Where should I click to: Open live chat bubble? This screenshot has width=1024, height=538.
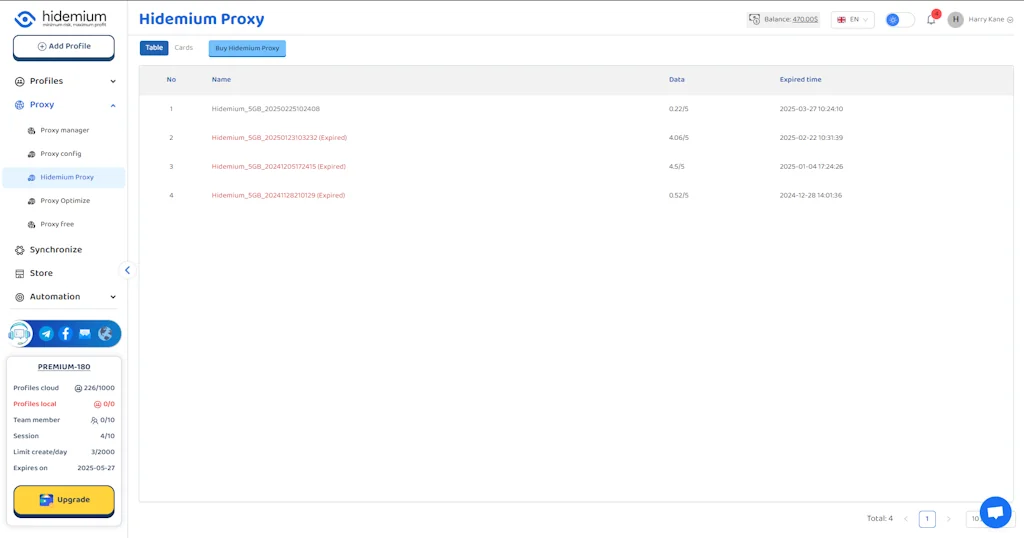(x=995, y=512)
